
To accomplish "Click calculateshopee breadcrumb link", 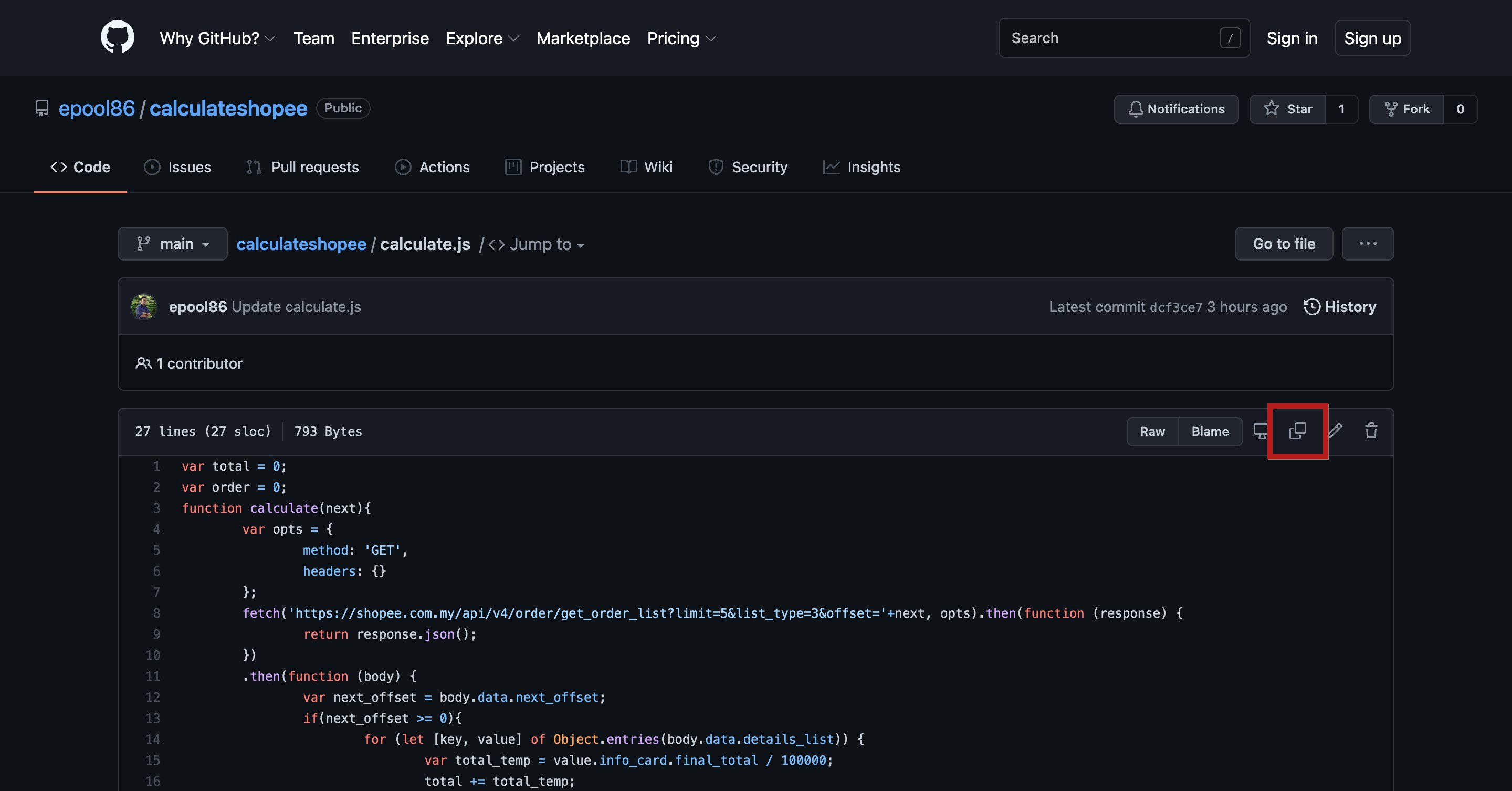I will 301,244.
